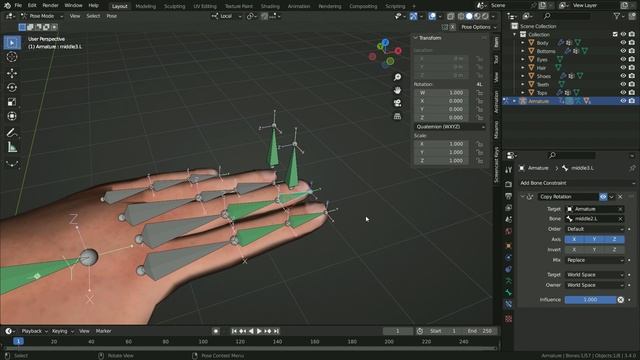Click the pan view hand icon
The image size is (640, 360).
[x=397, y=90]
